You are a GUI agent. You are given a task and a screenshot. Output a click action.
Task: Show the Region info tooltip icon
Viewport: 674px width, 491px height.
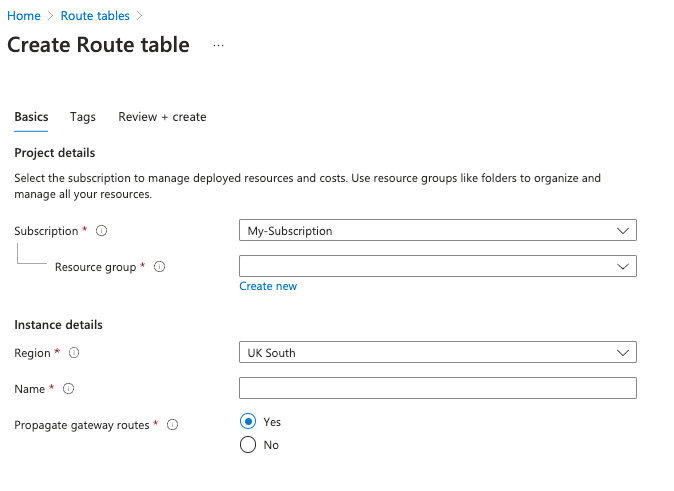(x=74, y=353)
